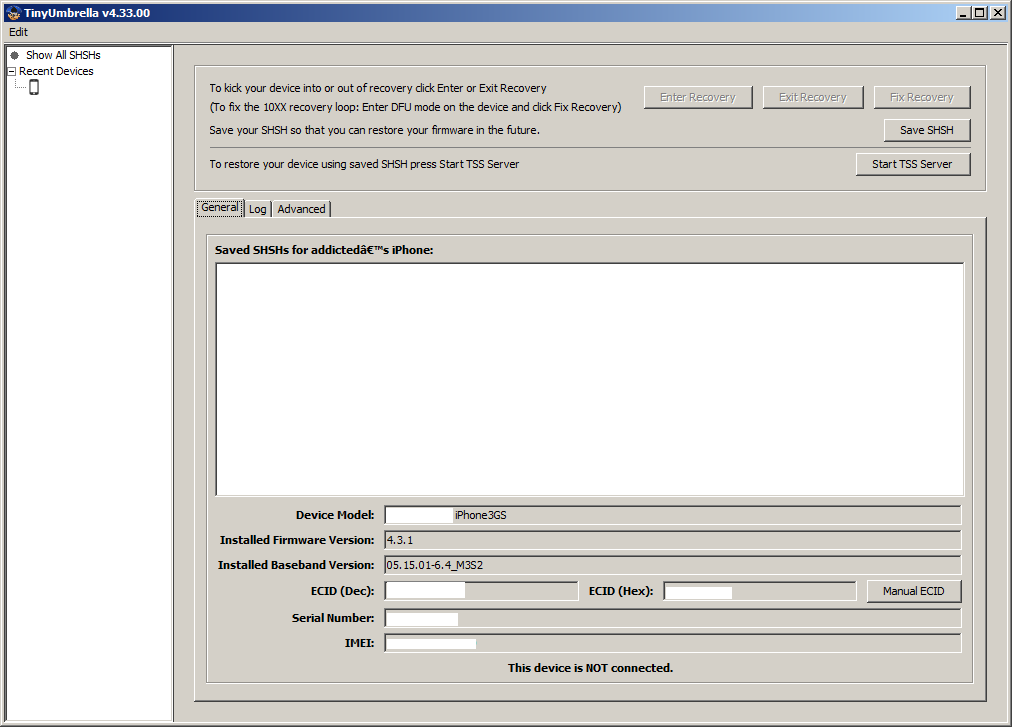
Task: Close the TinyUmbrella window
Action: [x=997, y=13]
